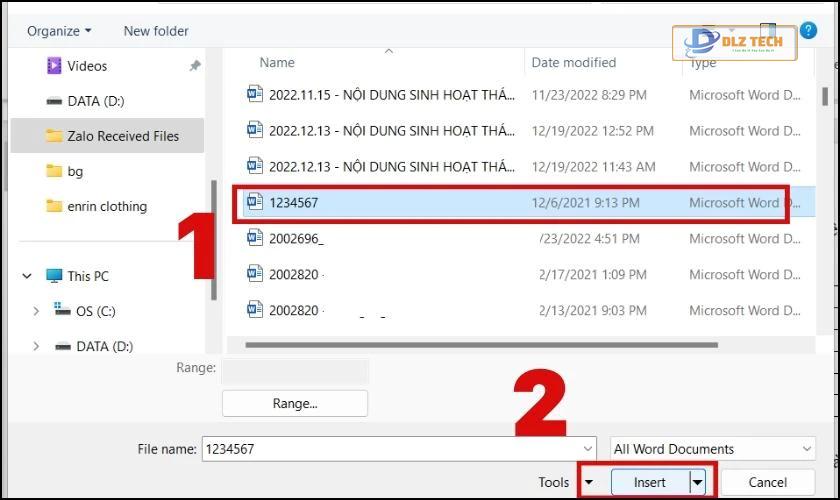
Task: Click the Word icon of file 2002696_
Action: pos(254,237)
